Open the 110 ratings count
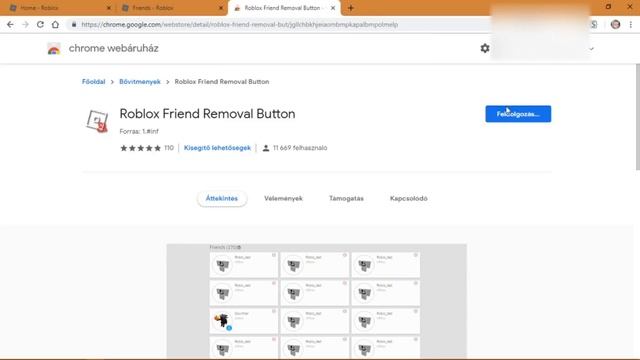Viewport: 640px width, 360px height. tap(169, 148)
